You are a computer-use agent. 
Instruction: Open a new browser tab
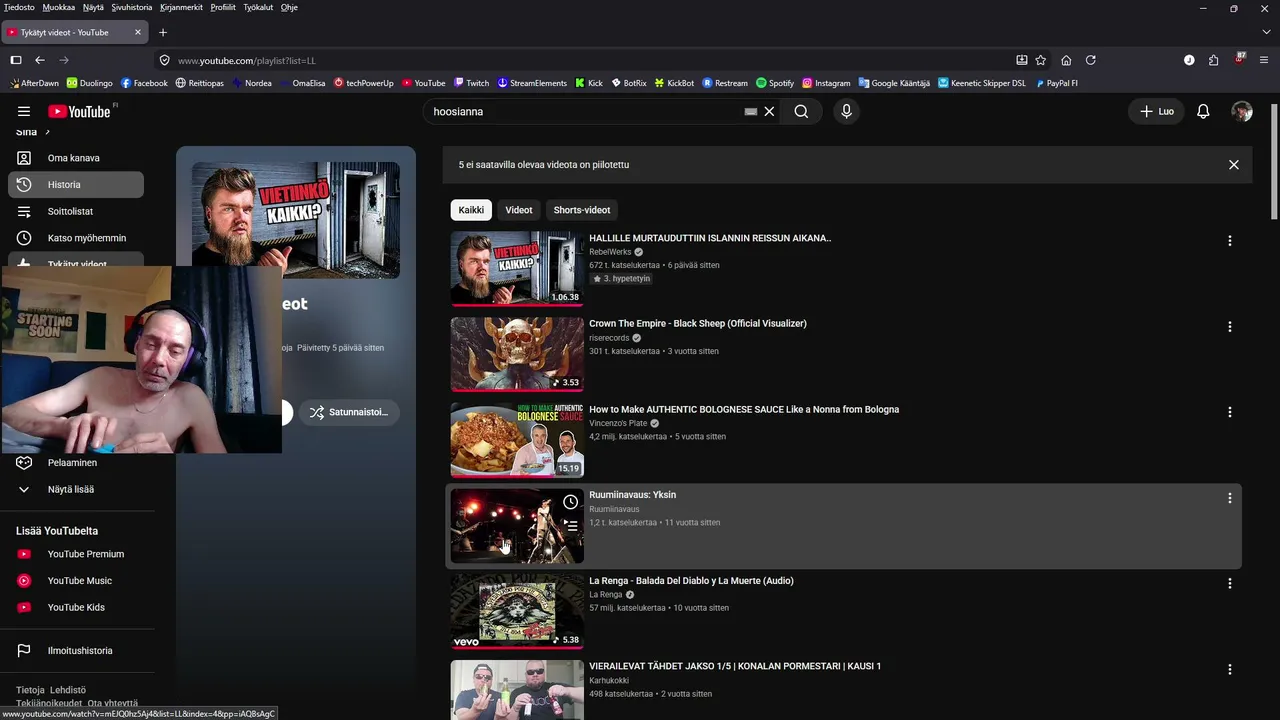tap(163, 32)
